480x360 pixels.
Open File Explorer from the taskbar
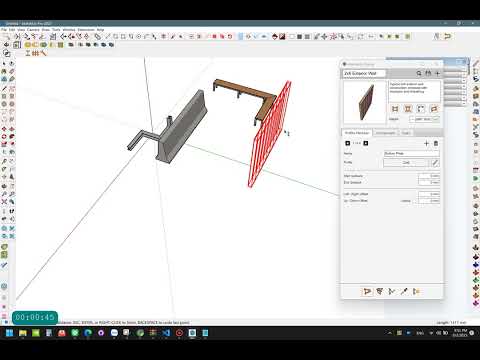tap(23, 333)
